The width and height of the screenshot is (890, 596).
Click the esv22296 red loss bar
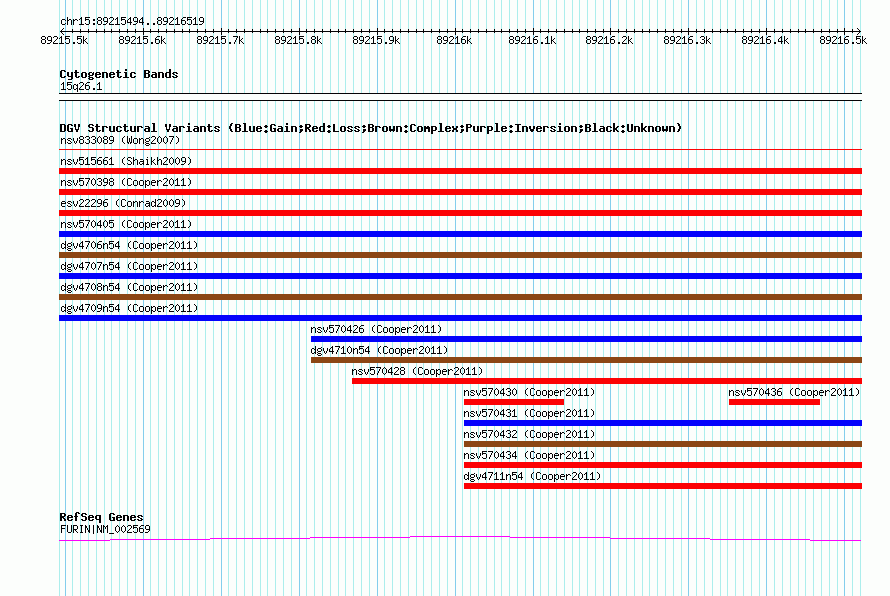pyautogui.click(x=460, y=213)
